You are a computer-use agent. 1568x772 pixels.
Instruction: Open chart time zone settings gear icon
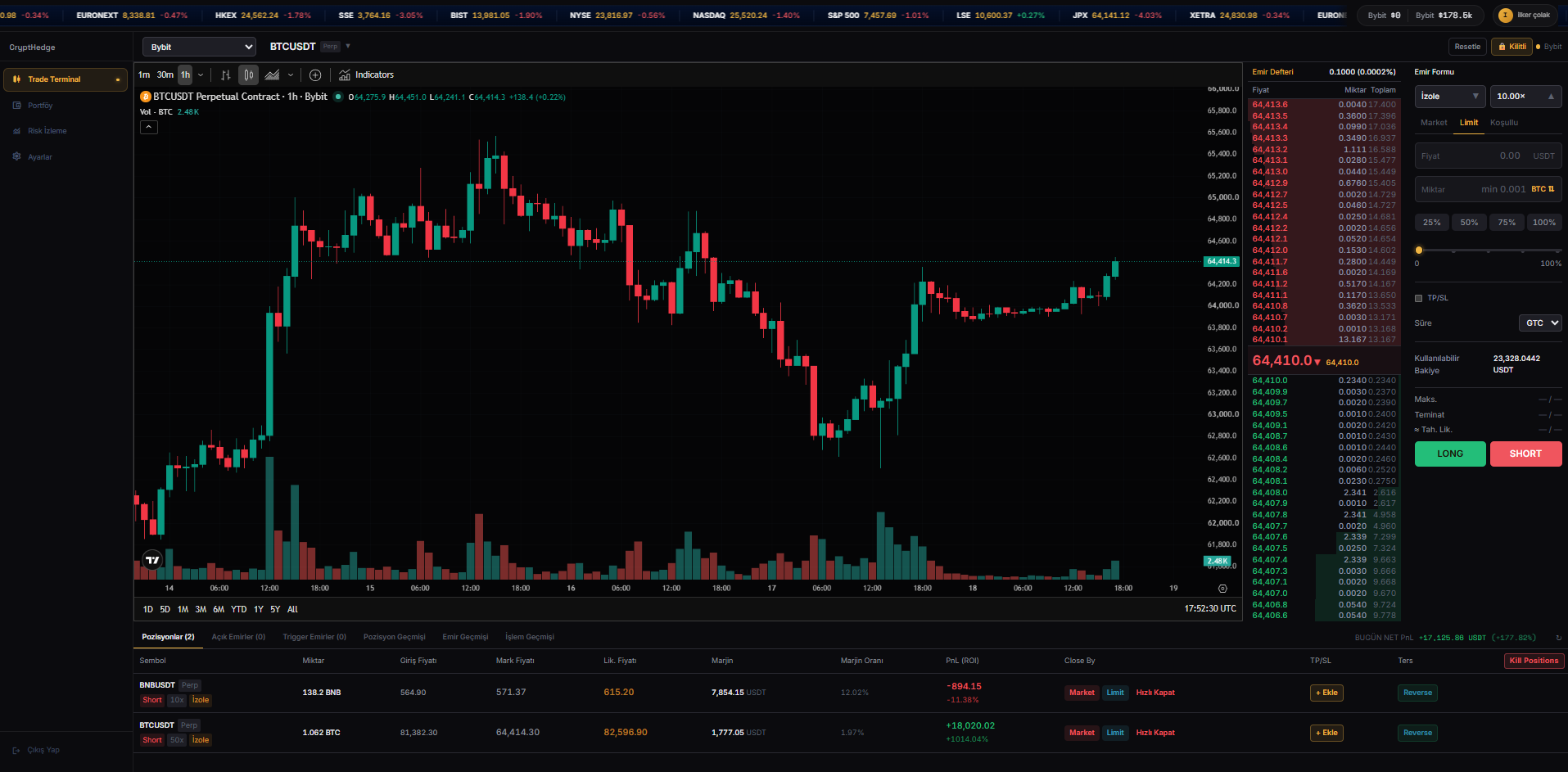(x=1222, y=588)
